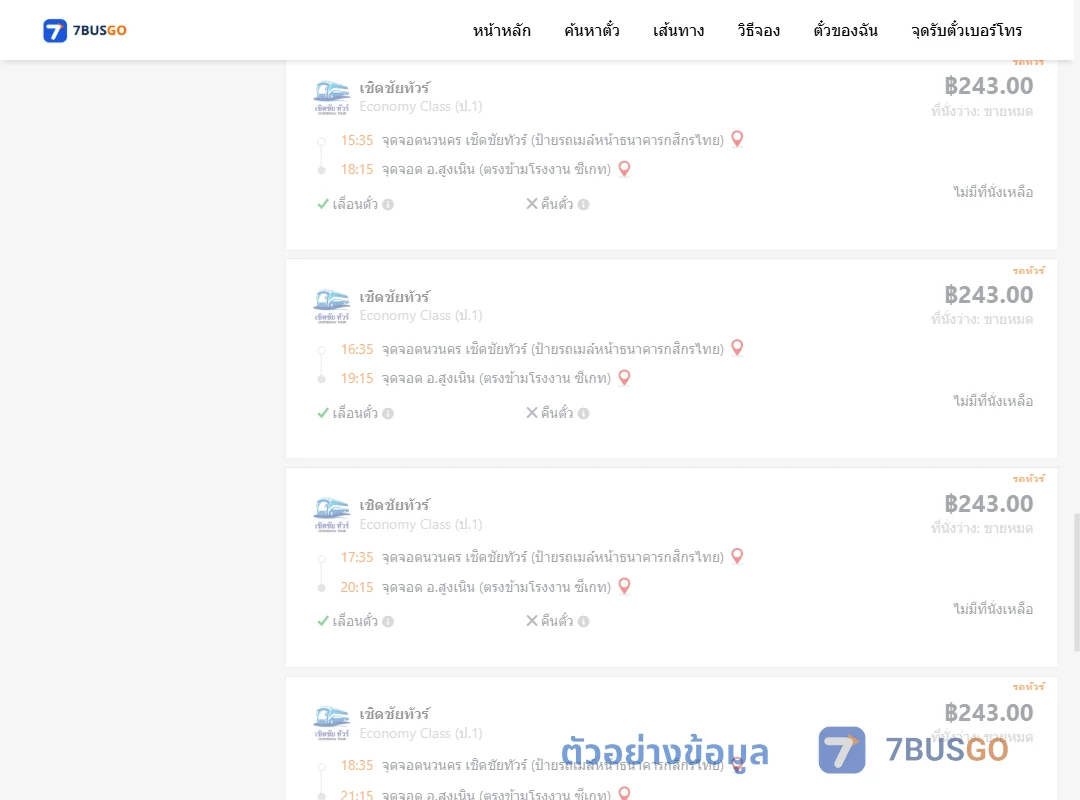Open the 7BUSGO logo in header
The width and height of the screenshot is (1080, 800).
point(85,30)
